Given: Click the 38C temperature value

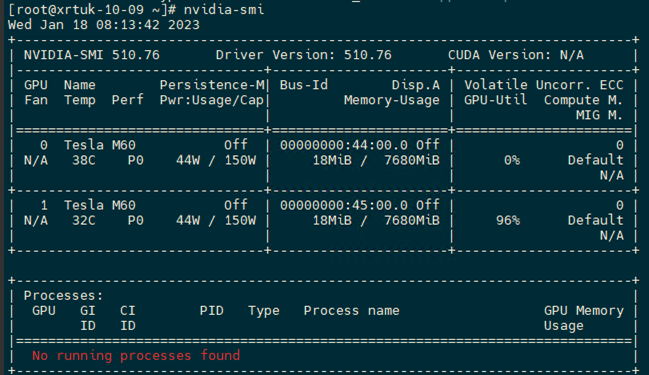Looking at the screenshot, I should pos(84,160).
